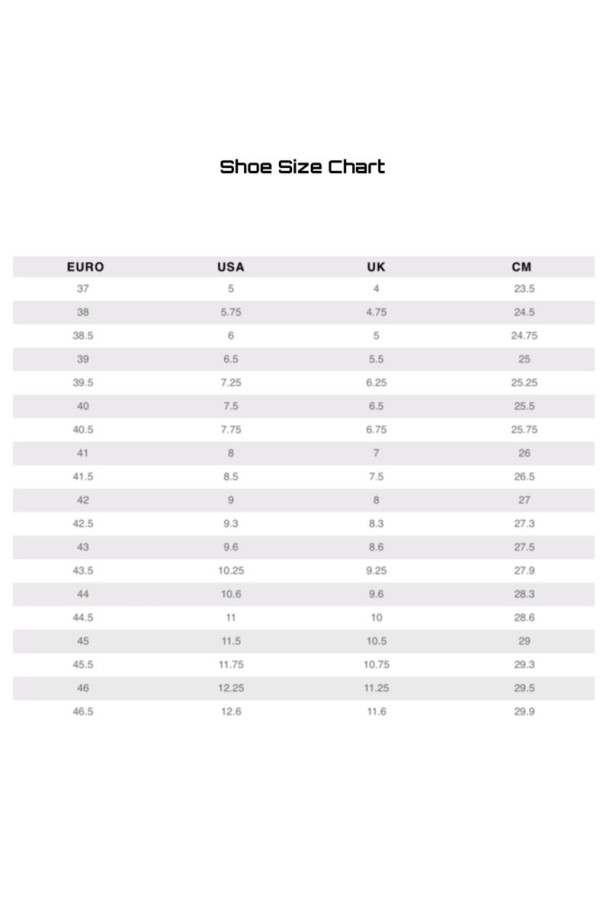Image resolution: width=606 pixels, height=900 pixels.
Task: Click the UK size 9.25 cell
Action: (376, 571)
